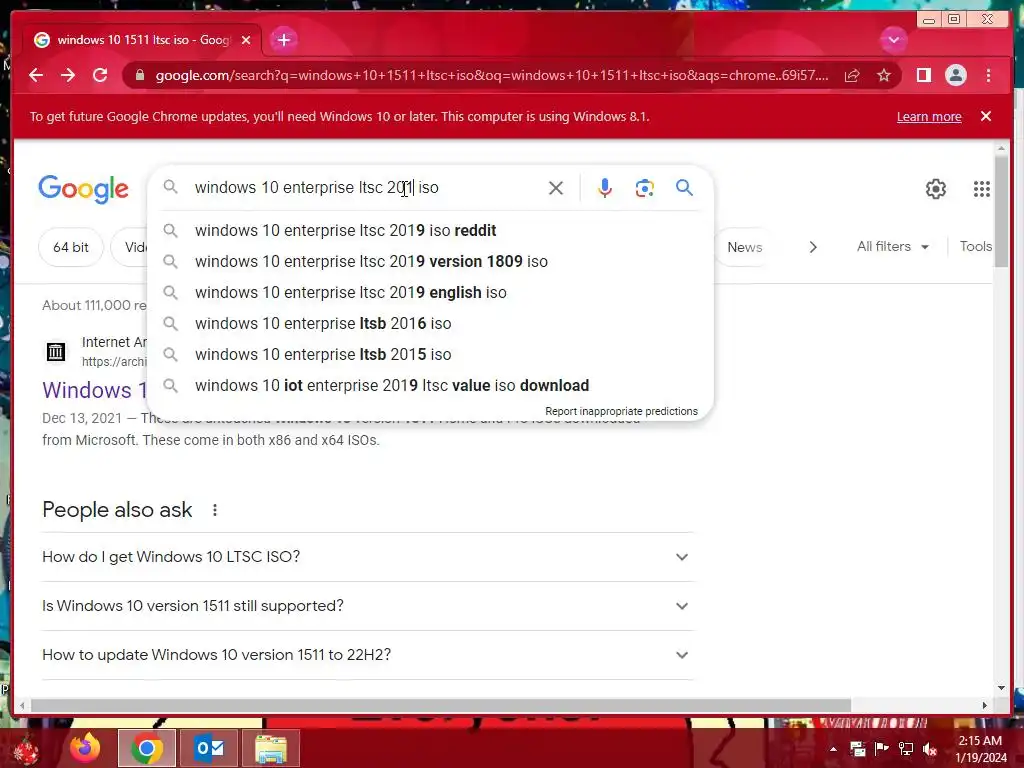Viewport: 1024px width, 768px height.
Task: Click into the Google search input field
Action: click(366, 187)
